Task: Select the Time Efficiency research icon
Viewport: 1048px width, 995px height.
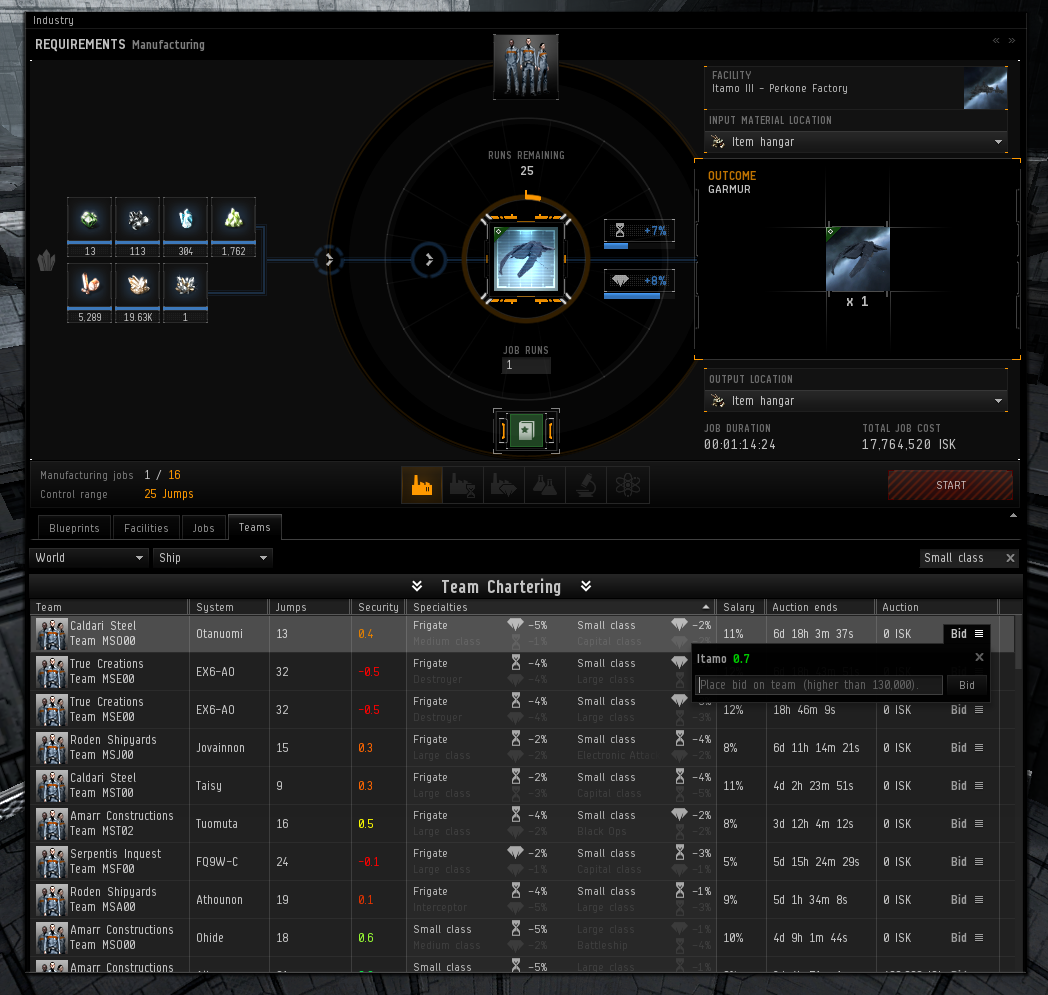Action: (x=463, y=484)
